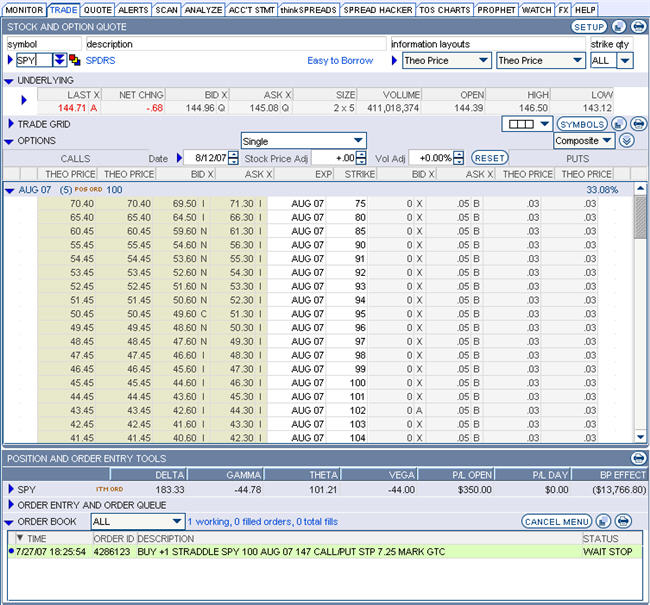The image size is (650, 605).
Task: Click the print icon next to SYMBOLS button
Action: tap(638, 124)
